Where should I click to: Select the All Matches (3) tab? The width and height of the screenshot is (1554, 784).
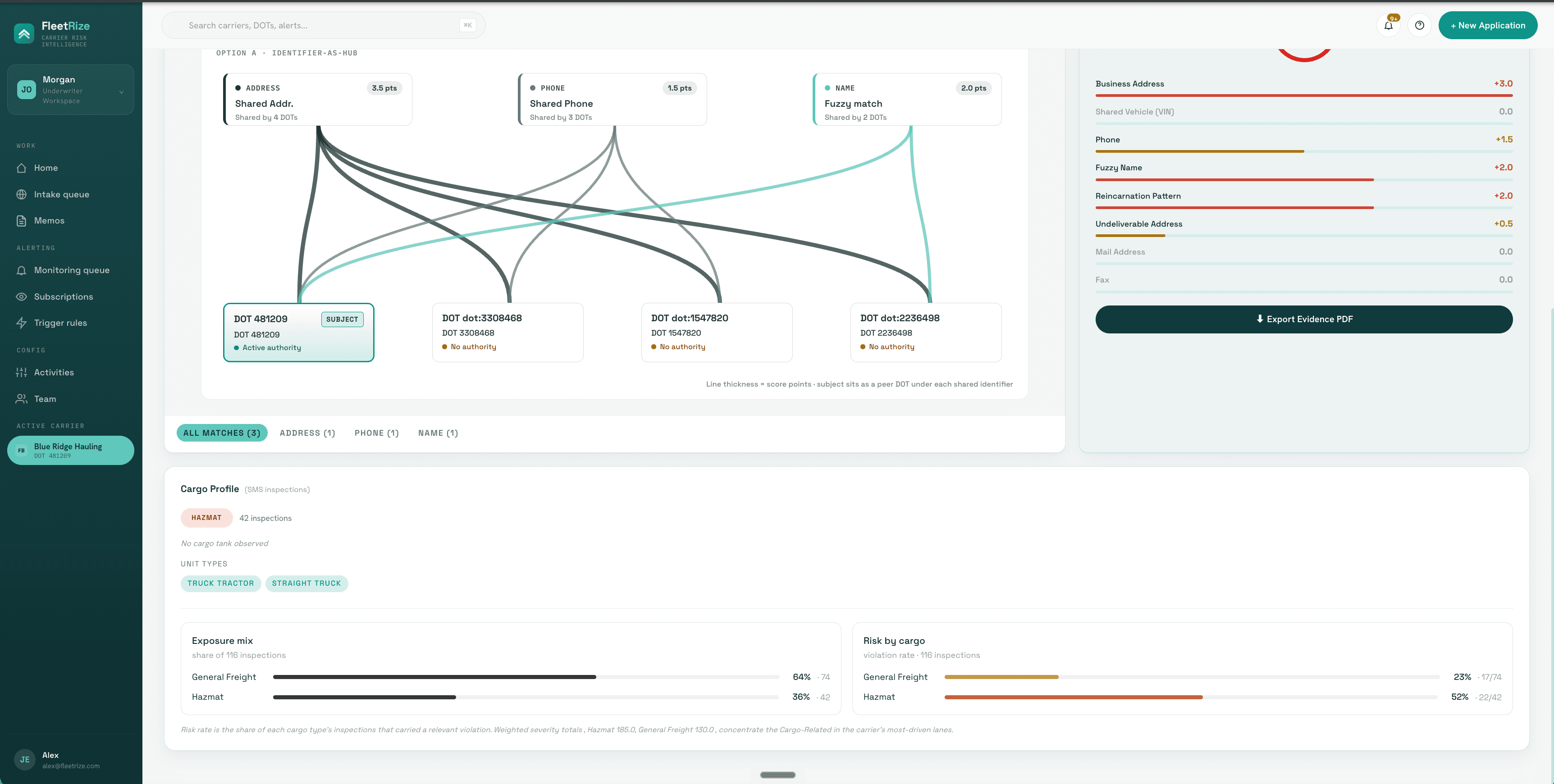pos(222,433)
